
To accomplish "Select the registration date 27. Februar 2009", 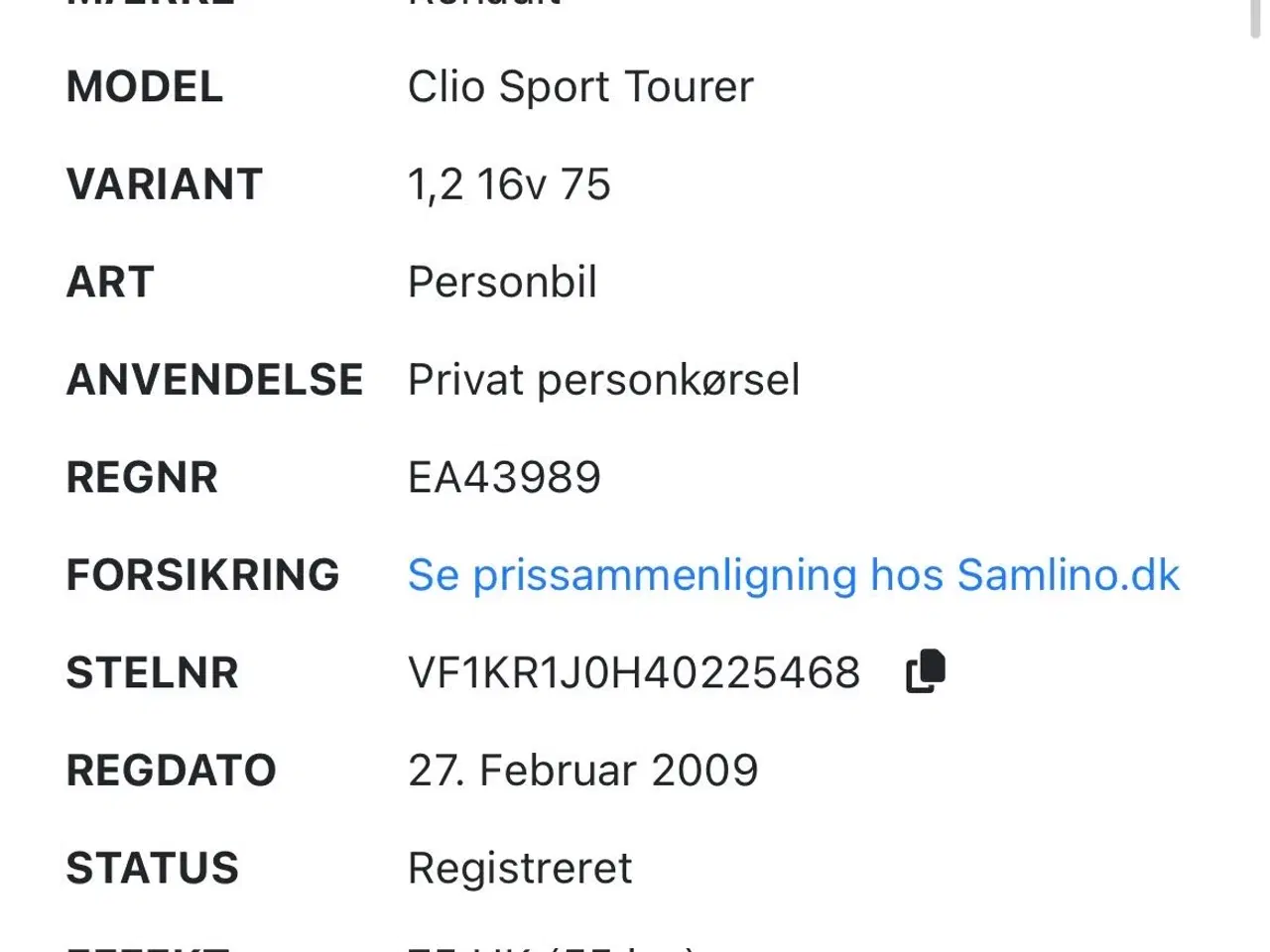I will coord(583,770).
